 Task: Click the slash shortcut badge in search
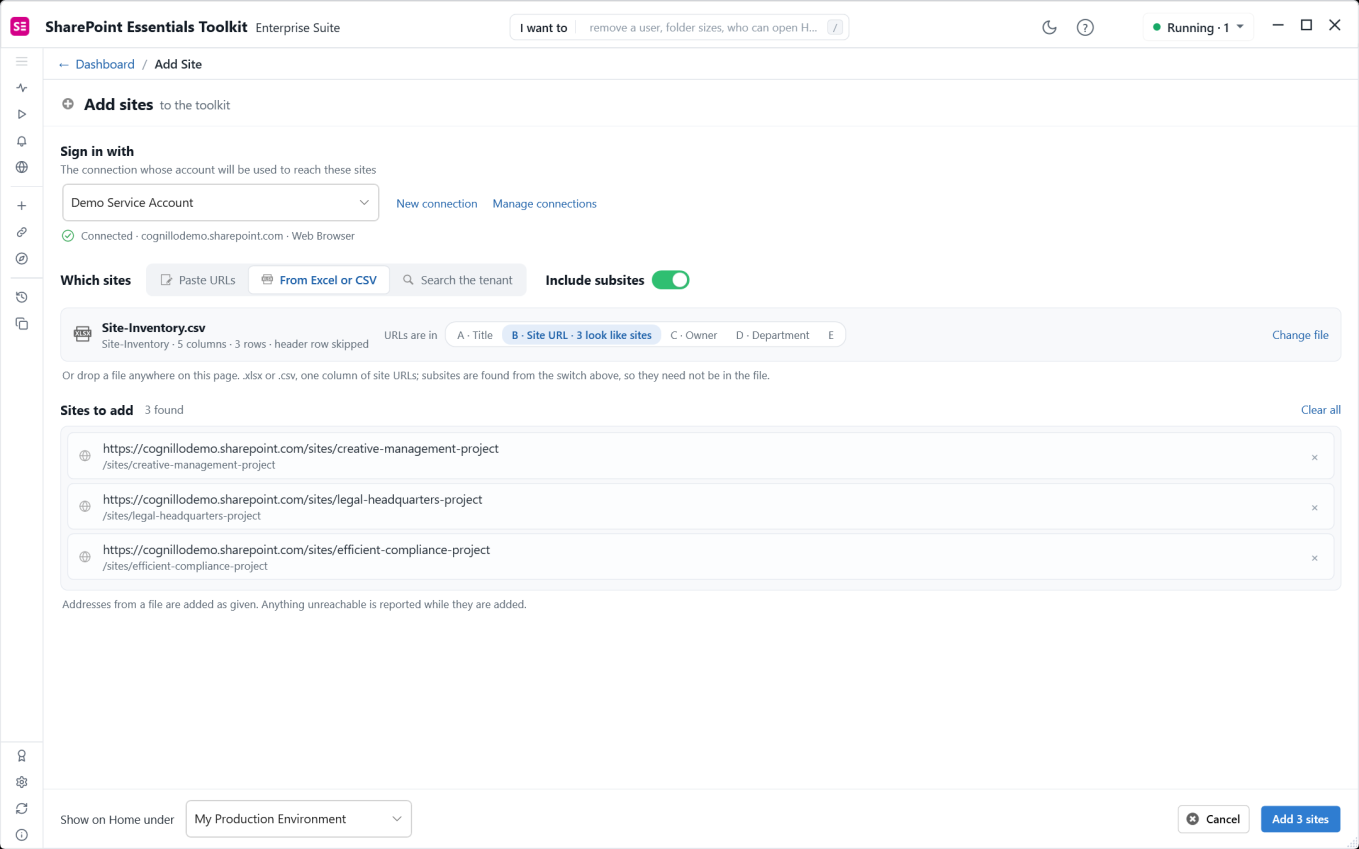tap(835, 28)
